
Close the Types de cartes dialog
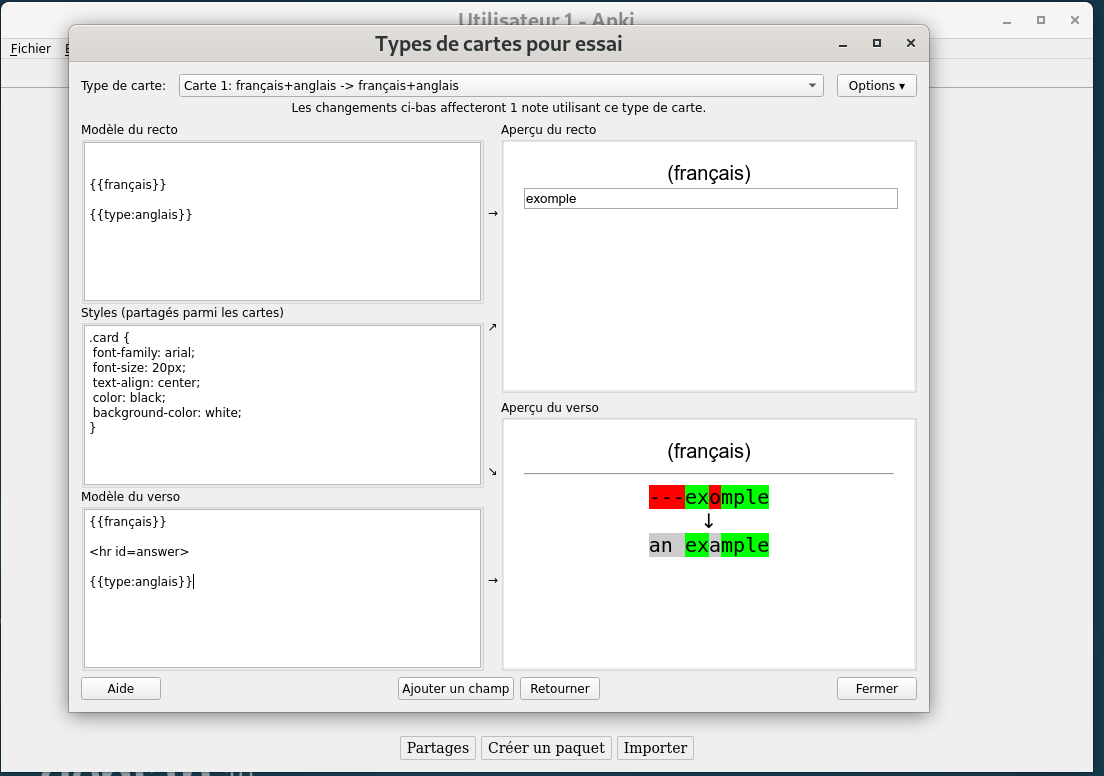click(x=910, y=43)
